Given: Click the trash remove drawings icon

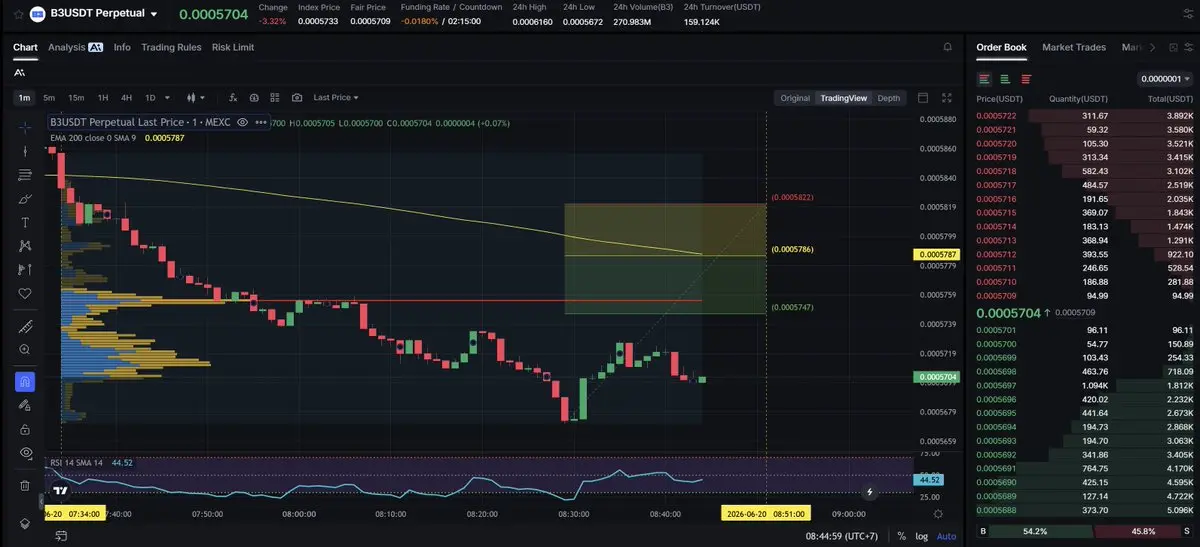Looking at the screenshot, I should 25,485.
